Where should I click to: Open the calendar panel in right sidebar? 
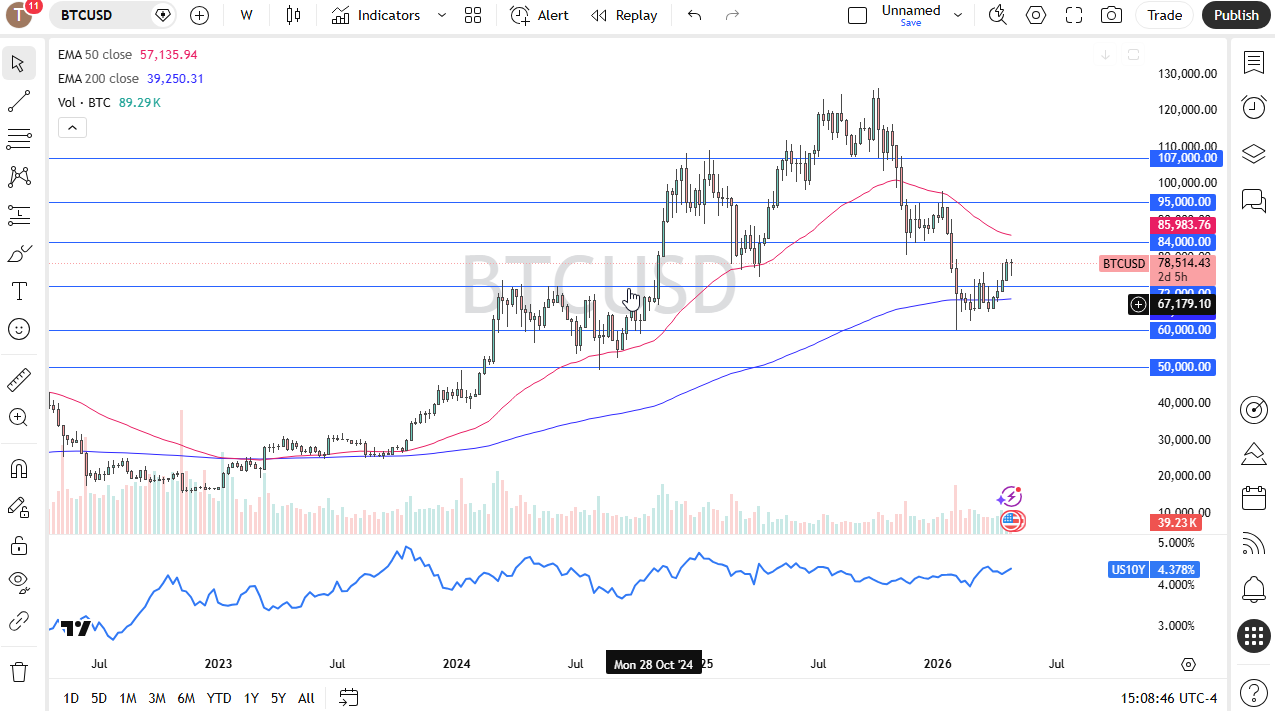click(x=1253, y=498)
